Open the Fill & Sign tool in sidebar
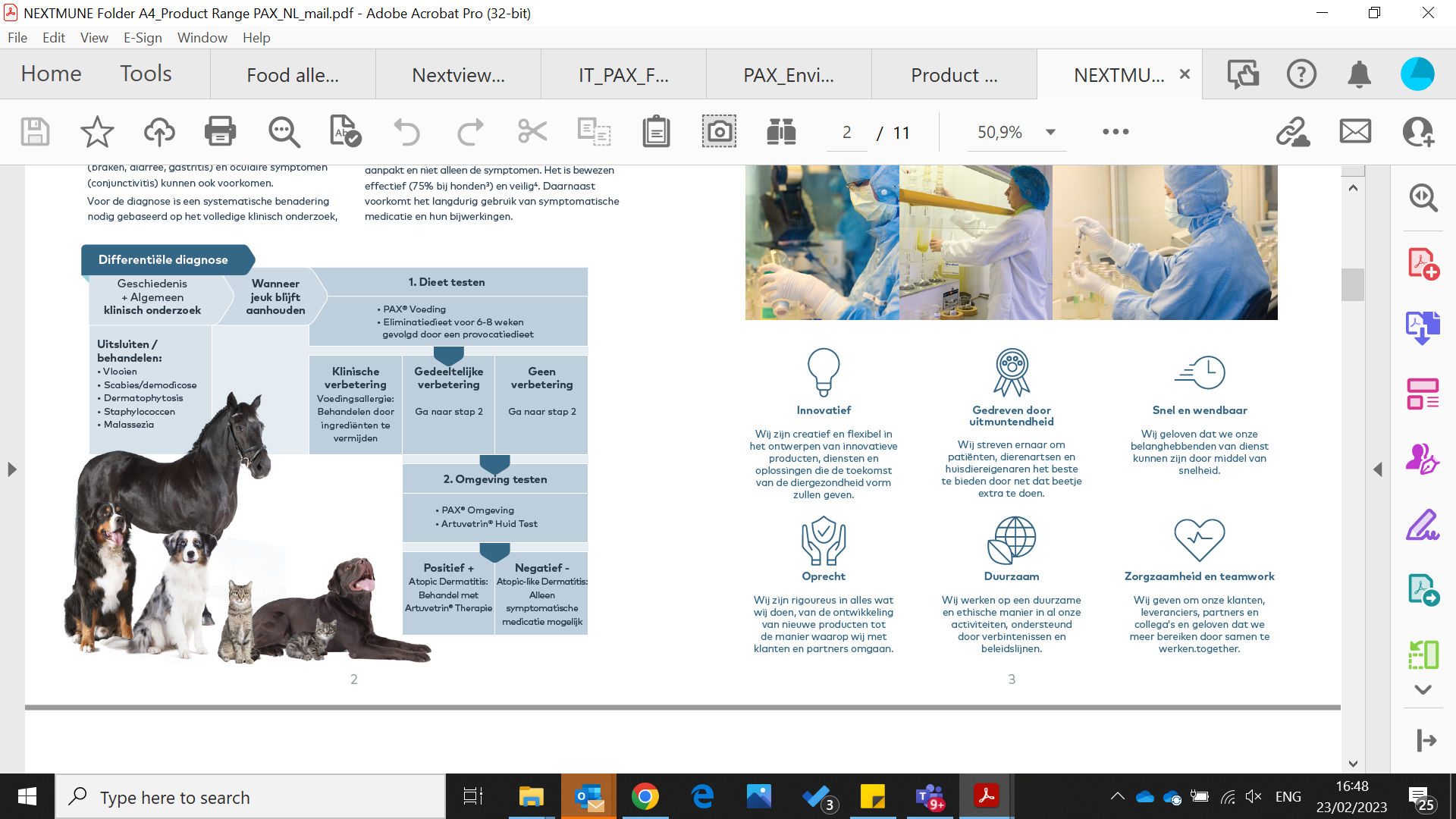 click(1423, 525)
